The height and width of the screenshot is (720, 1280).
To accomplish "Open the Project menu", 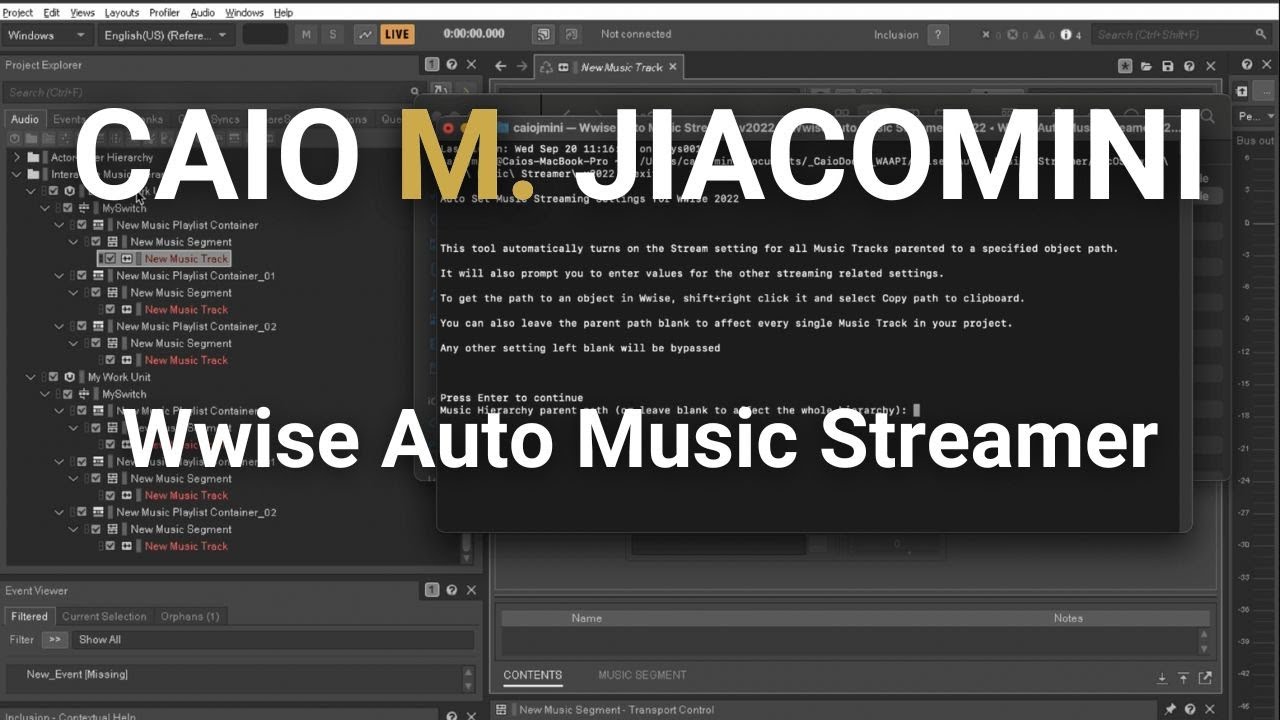I will pos(18,13).
